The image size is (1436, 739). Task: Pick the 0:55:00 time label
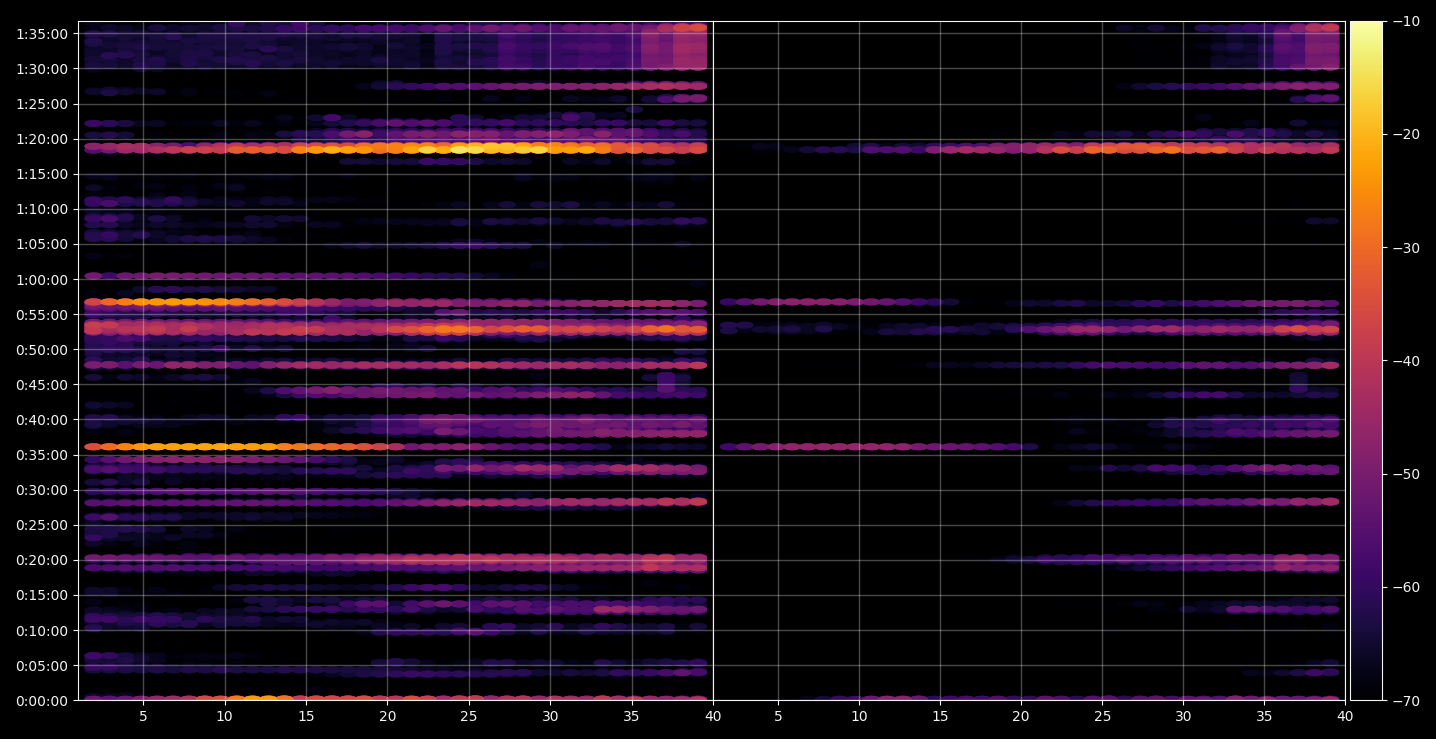pyautogui.click(x=42, y=315)
